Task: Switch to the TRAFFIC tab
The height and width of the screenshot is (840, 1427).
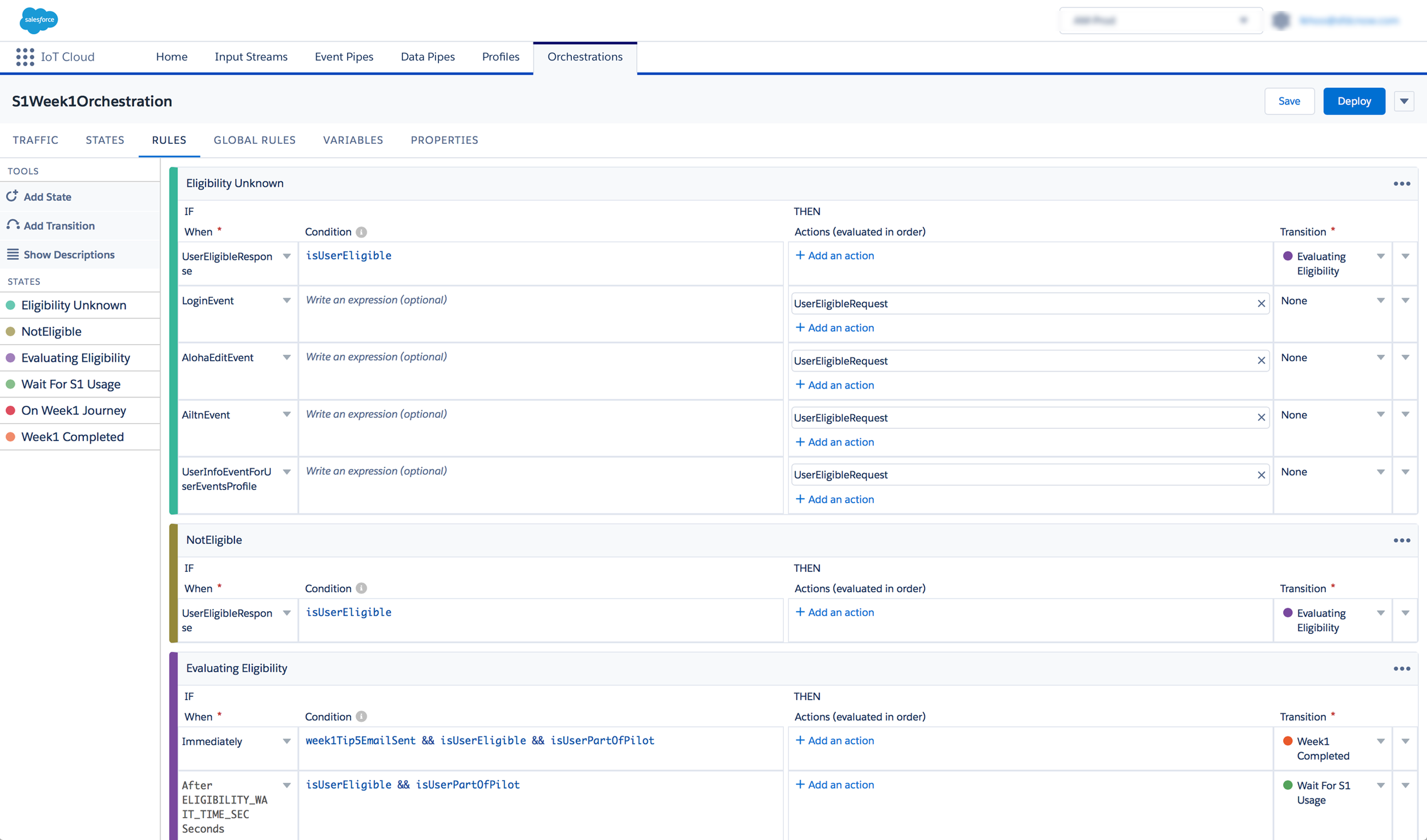Action: coord(35,140)
